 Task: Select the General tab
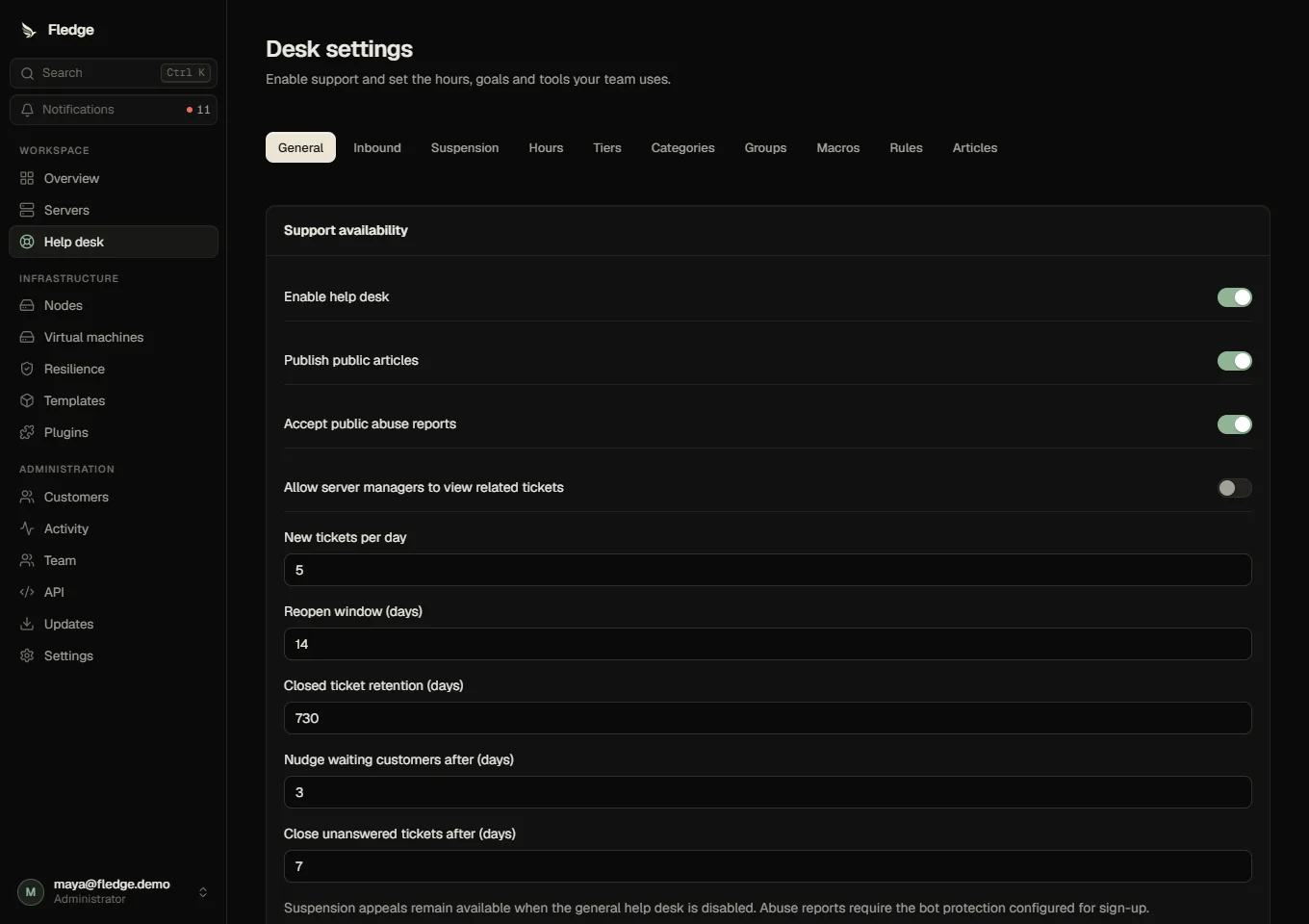coord(300,147)
